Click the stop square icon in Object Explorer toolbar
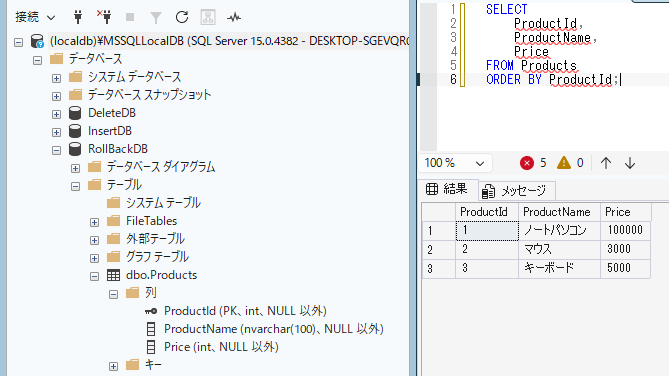This screenshot has width=669, height=376. (130, 17)
